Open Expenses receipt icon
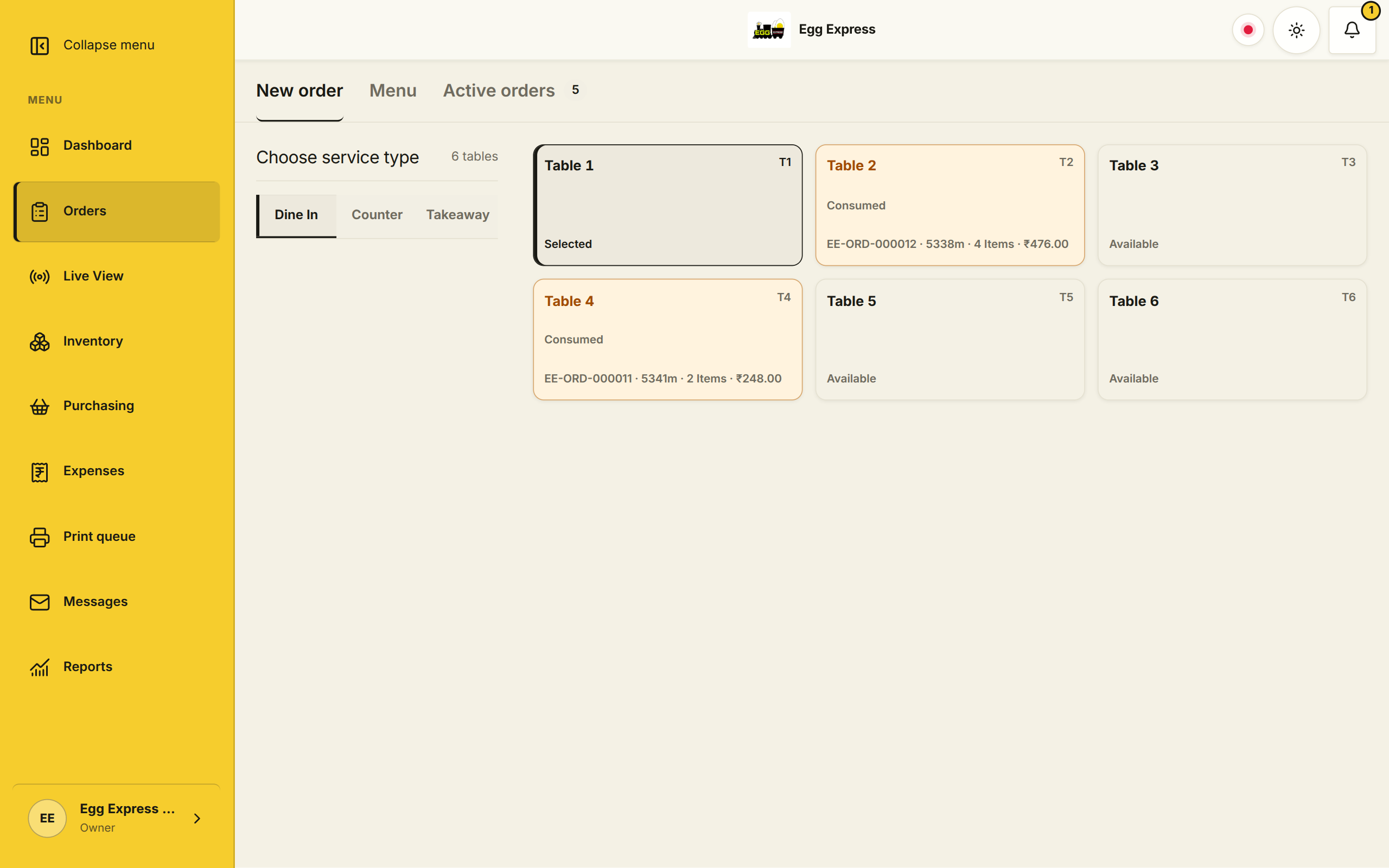Viewport: 1389px width, 868px height. point(40,472)
